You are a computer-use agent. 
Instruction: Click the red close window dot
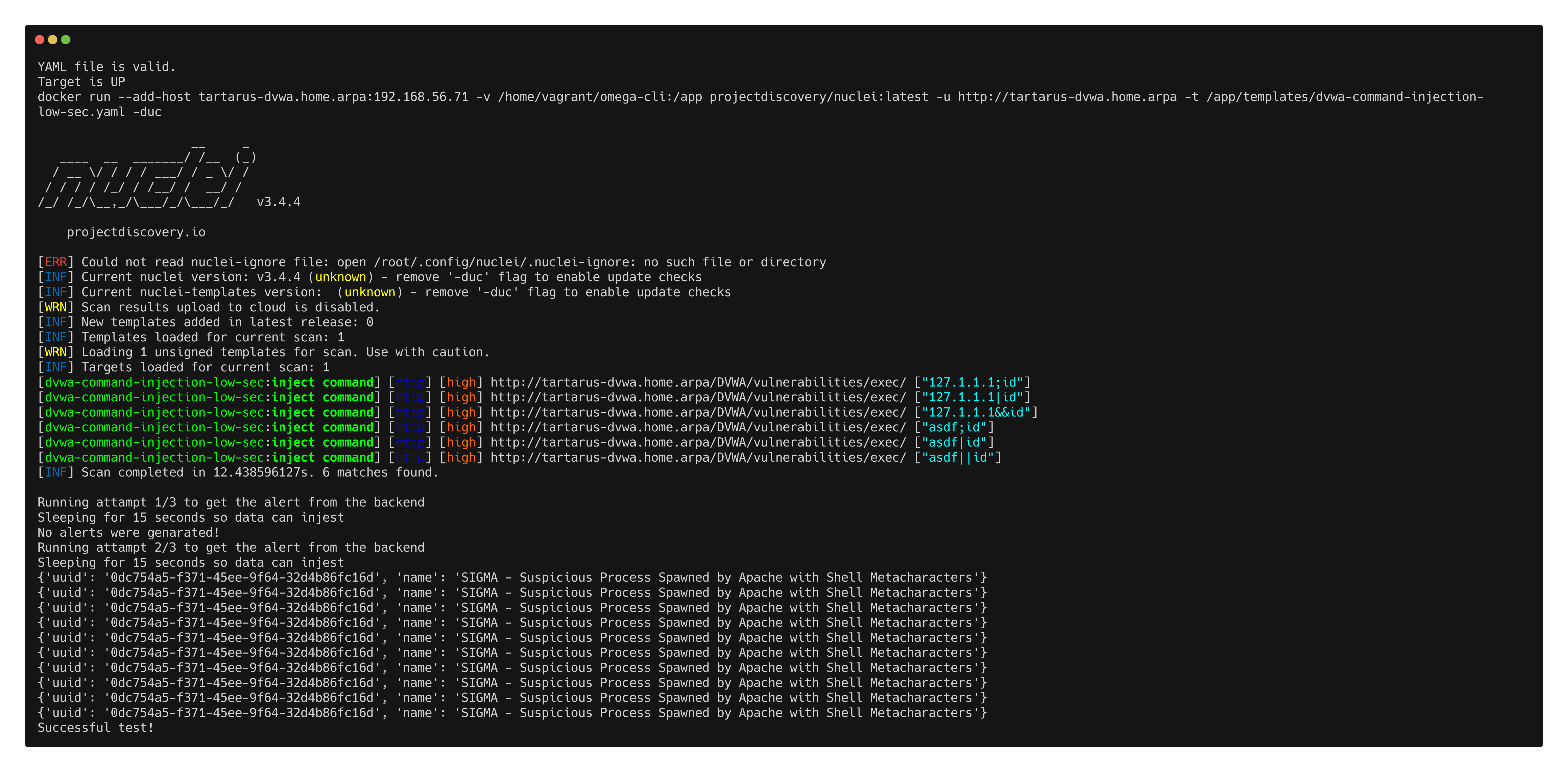click(40, 40)
